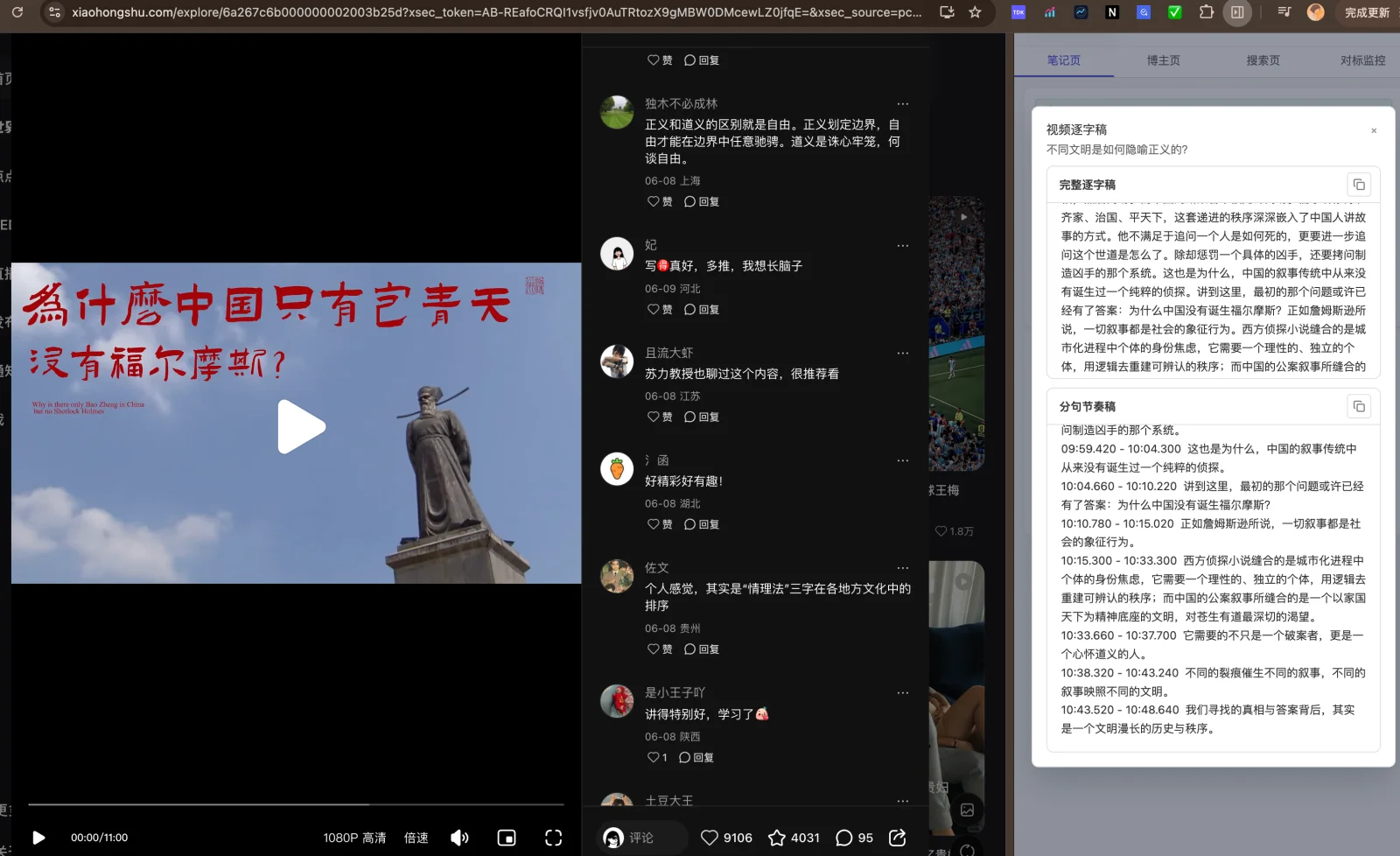Open the Extensions puzzle icon

click(1207, 12)
